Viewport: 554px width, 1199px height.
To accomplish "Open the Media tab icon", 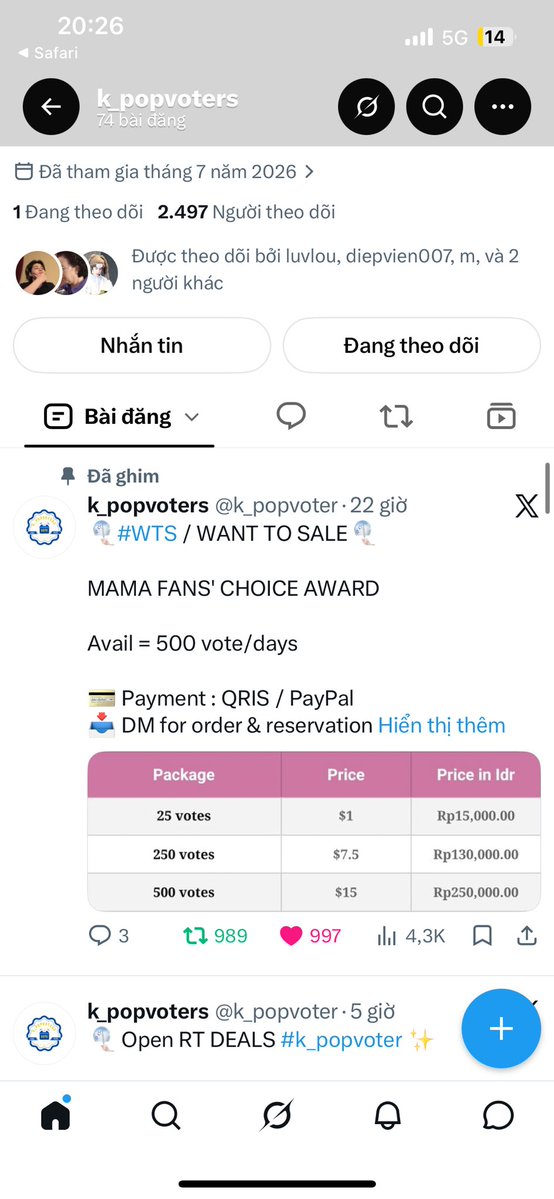I will pyautogui.click(x=501, y=416).
